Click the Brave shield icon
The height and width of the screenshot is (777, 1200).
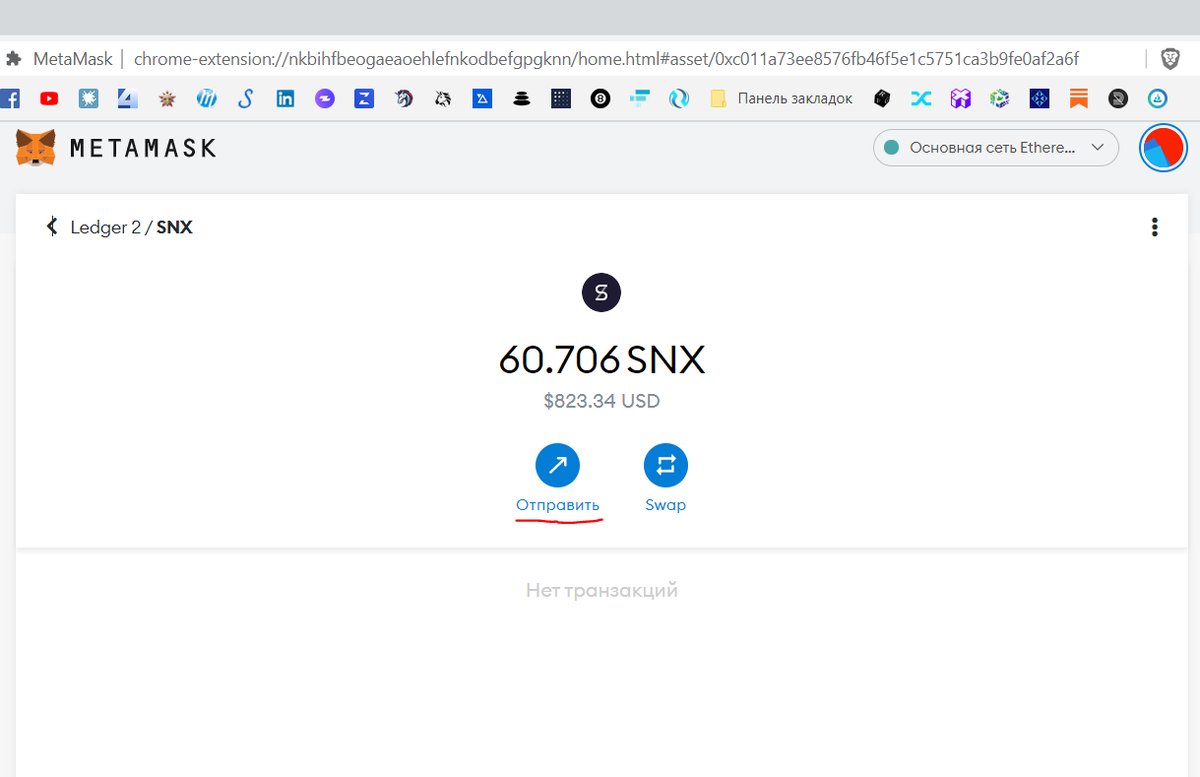tap(1170, 59)
